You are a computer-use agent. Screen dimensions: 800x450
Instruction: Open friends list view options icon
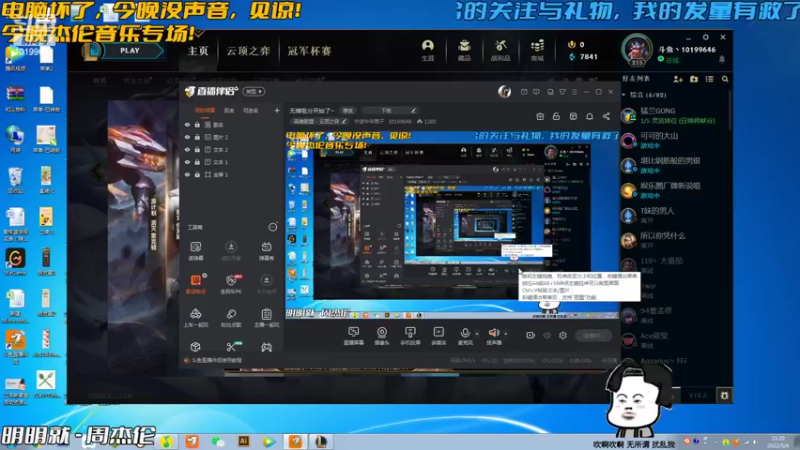click(709, 79)
